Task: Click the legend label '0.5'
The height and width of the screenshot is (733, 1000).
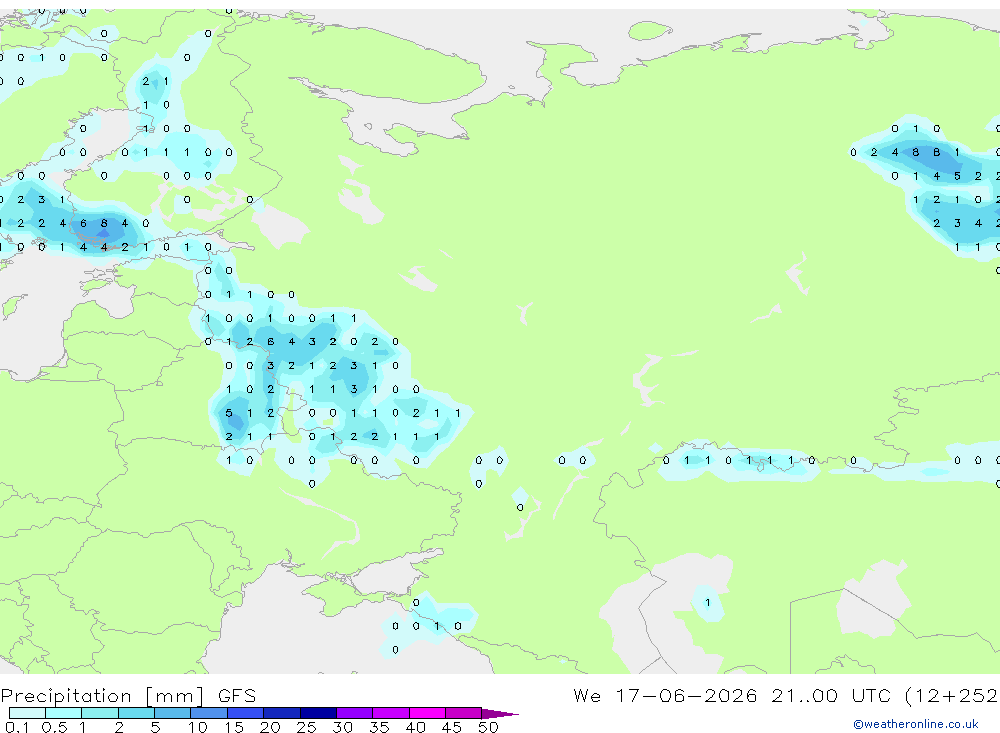Action: [x=54, y=727]
